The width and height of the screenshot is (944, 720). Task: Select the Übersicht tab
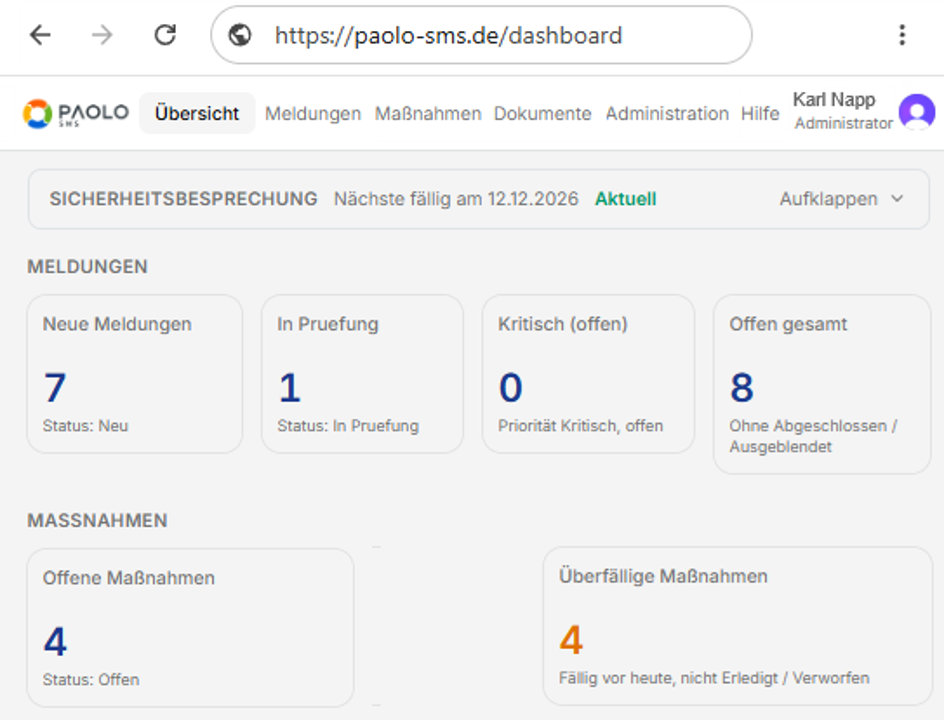[197, 113]
